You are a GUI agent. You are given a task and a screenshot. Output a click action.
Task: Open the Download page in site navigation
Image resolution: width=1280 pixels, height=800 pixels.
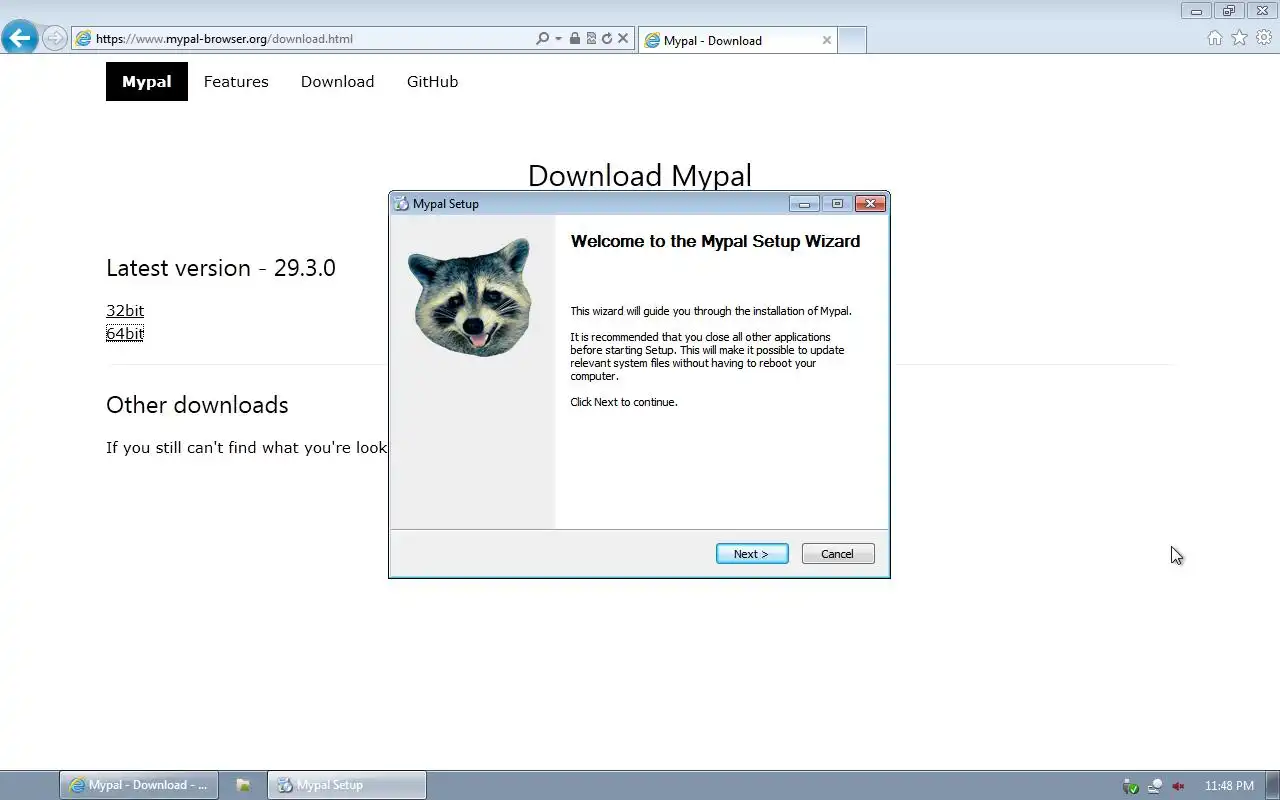tap(337, 82)
